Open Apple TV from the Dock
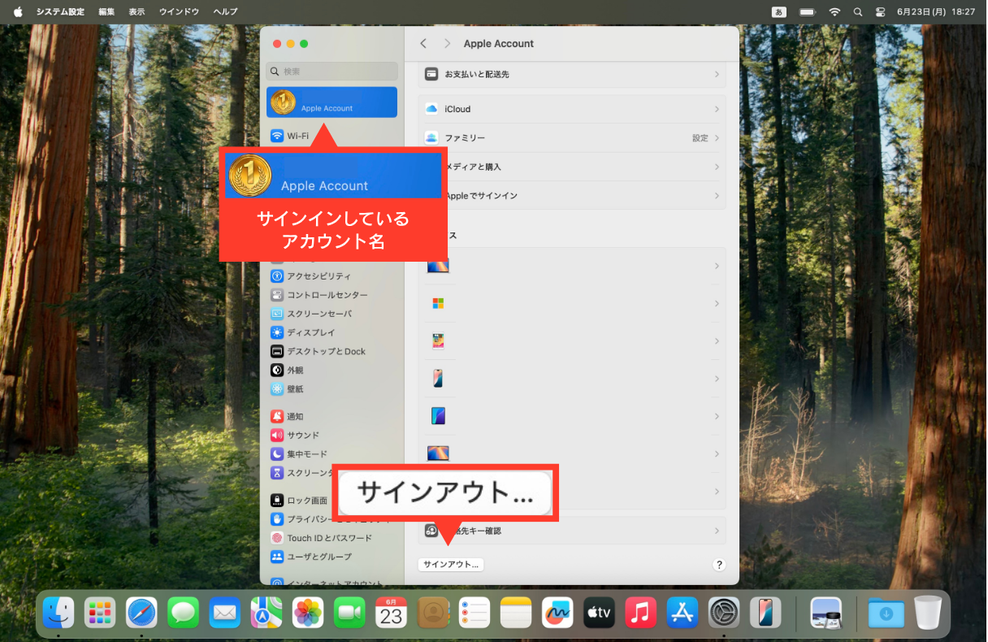 (x=599, y=612)
